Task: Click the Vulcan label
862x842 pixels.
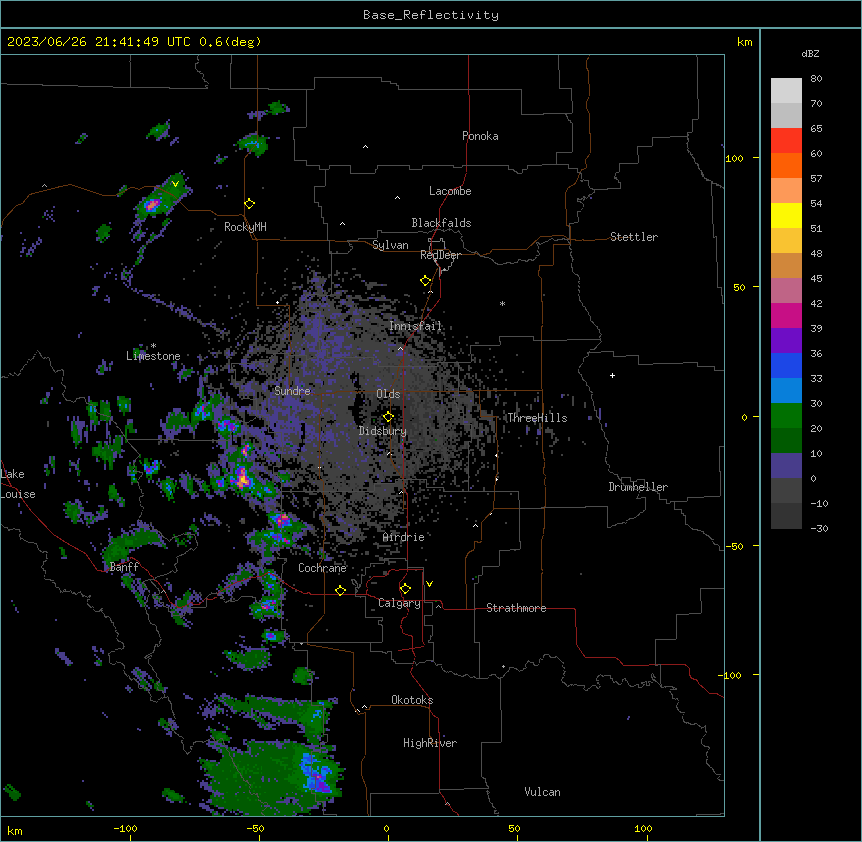Action: [542, 792]
